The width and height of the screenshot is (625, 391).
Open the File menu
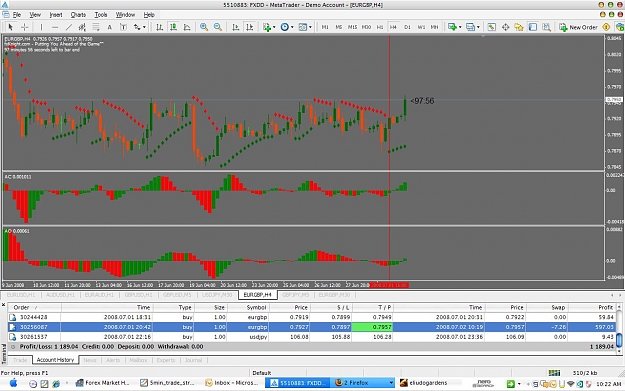point(17,15)
